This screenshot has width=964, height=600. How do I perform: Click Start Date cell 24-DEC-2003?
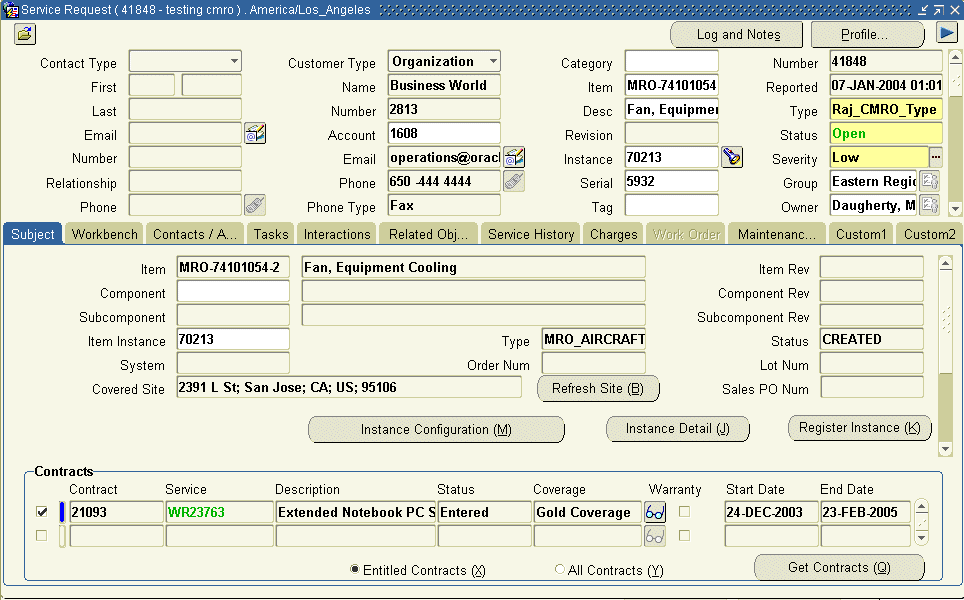(x=772, y=512)
